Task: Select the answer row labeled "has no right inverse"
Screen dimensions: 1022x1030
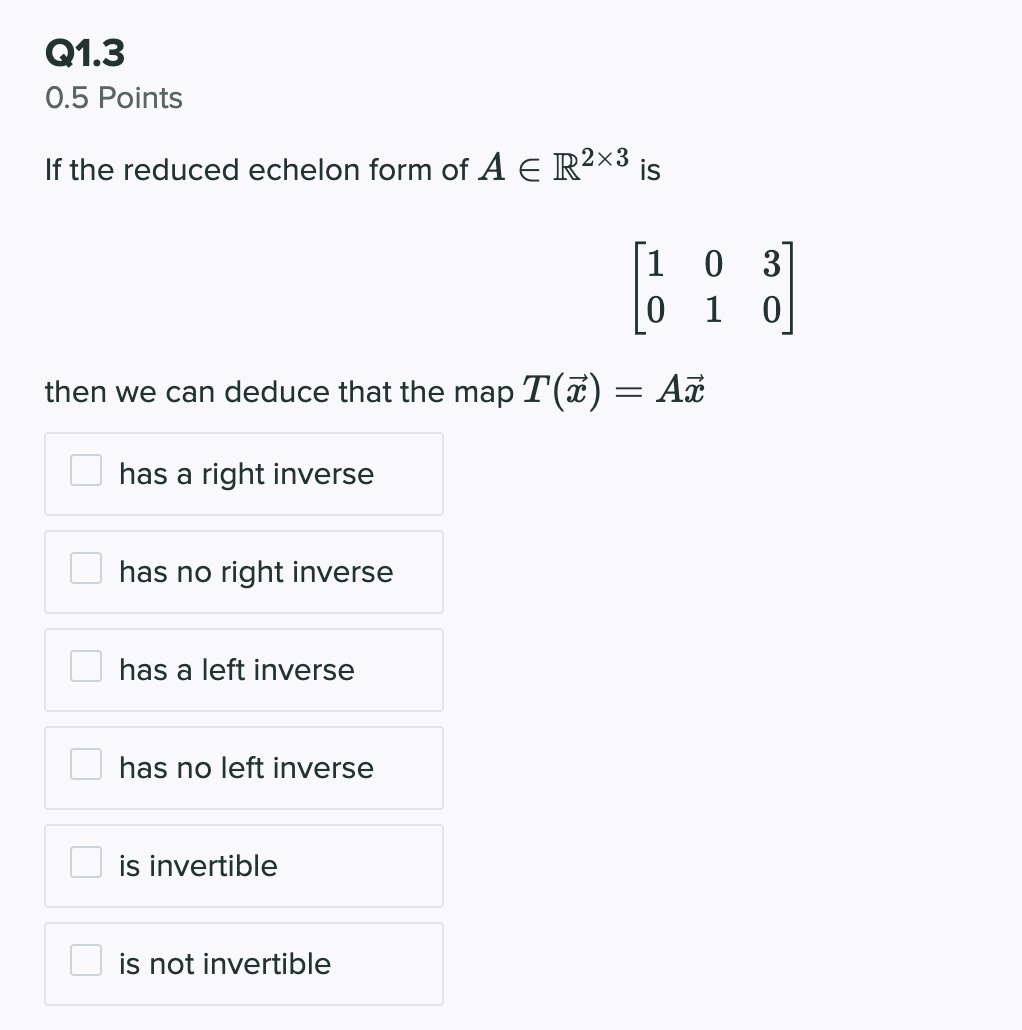Action: [244, 571]
